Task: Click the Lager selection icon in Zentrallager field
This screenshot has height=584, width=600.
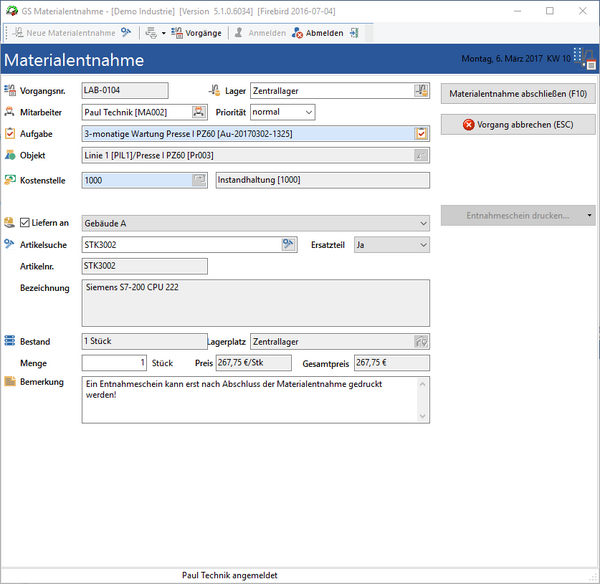Action: (x=421, y=90)
